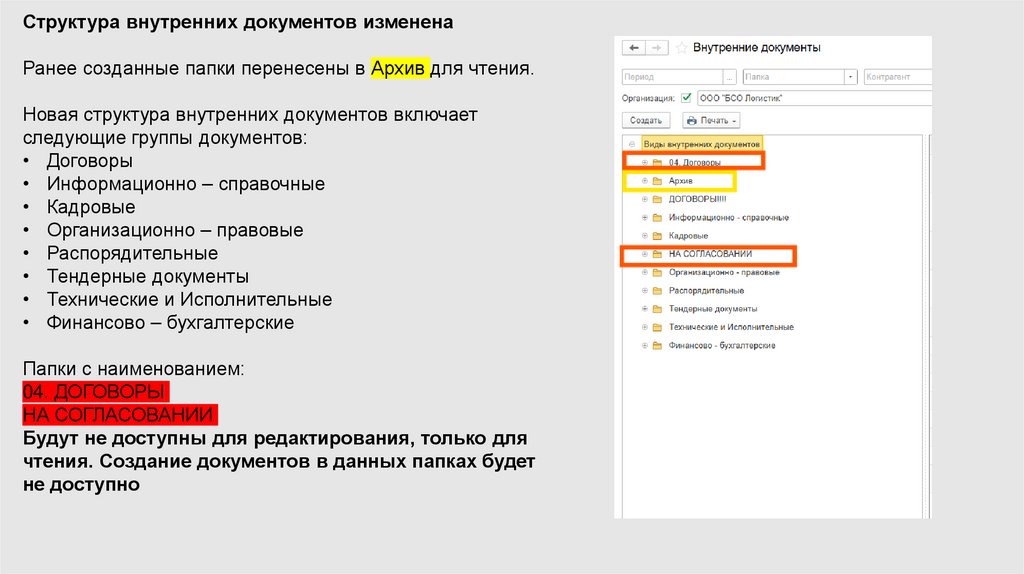Image resolution: width=1024 pixels, height=574 pixels.
Task: Click the folder icon of НА СОГЛАСОВАНИИ
Action: [658, 254]
